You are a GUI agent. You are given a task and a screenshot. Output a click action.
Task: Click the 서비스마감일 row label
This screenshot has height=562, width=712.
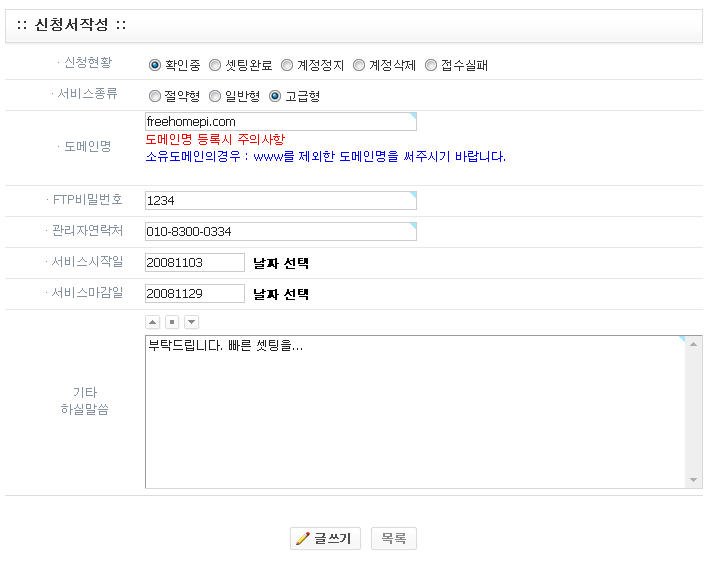87,292
